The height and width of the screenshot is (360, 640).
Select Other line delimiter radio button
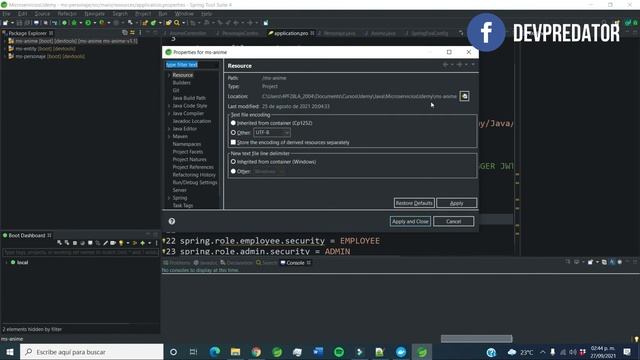coord(233,171)
